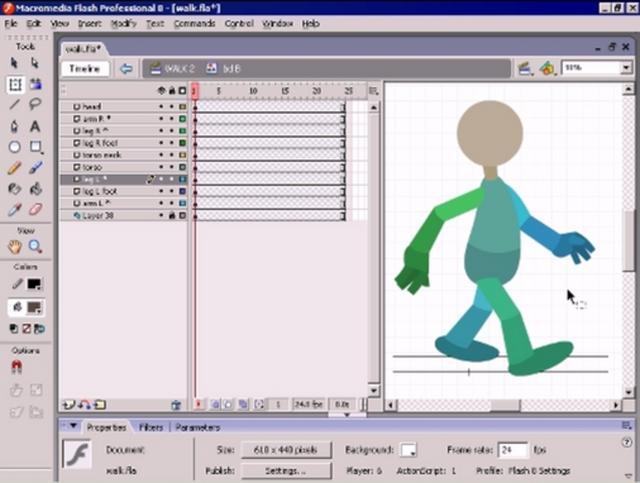The width and height of the screenshot is (640, 483).
Task: Select the Eyedropper tool
Action: click(x=15, y=209)
